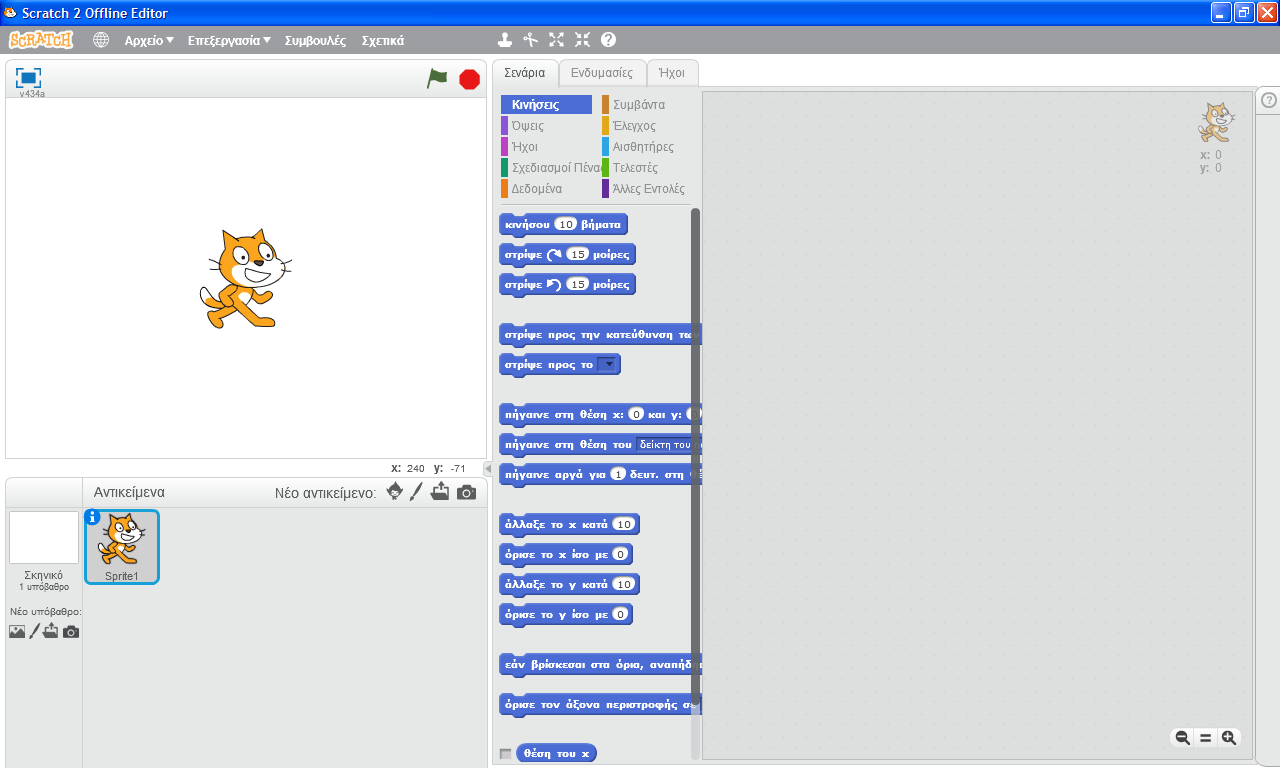Select the Κινήσεις block category
The height and width of the screenshot is (768, 1280).
(546, 104)
